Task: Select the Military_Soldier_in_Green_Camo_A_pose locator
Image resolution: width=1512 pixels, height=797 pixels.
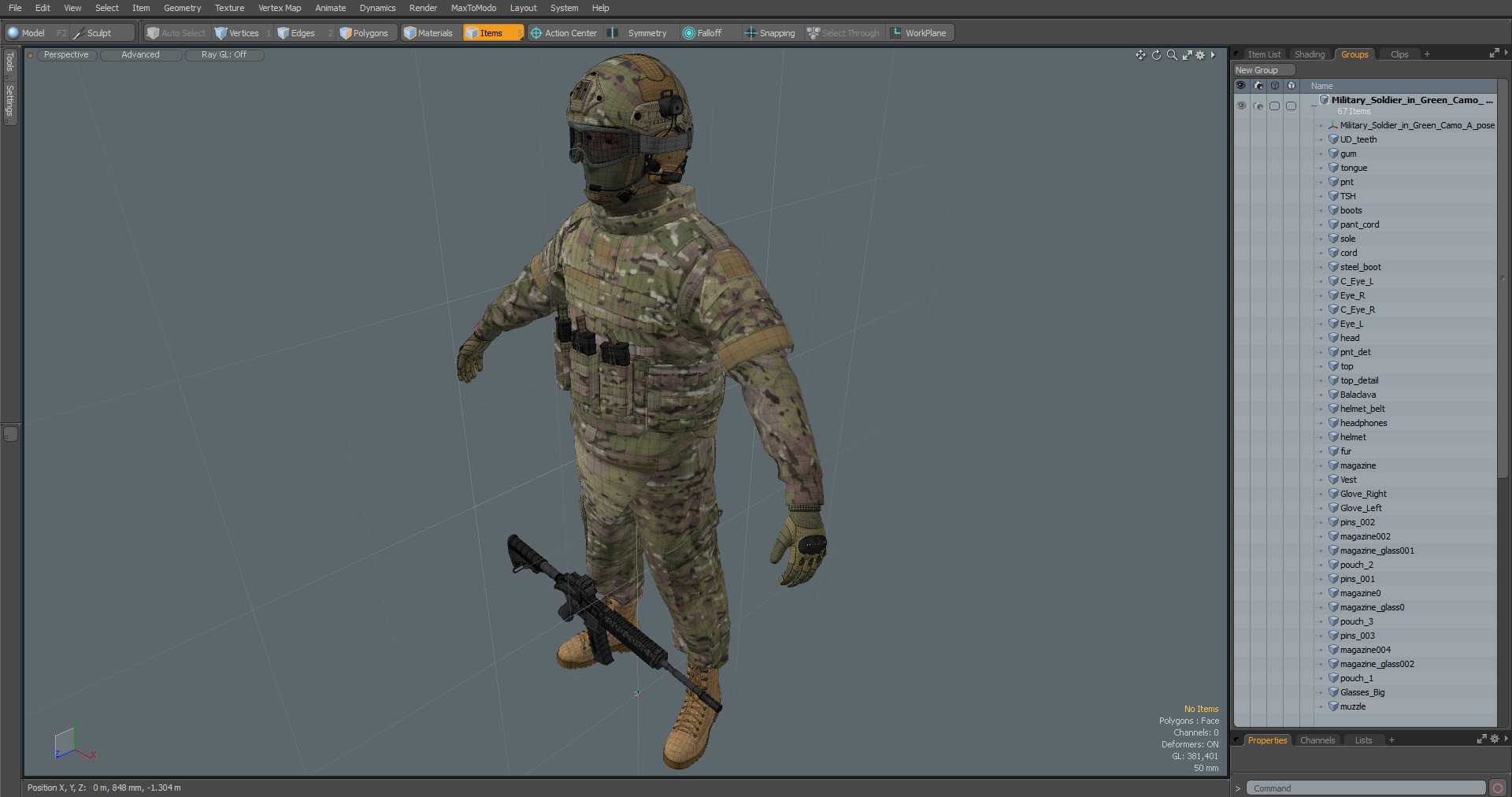Action: 1417,125
